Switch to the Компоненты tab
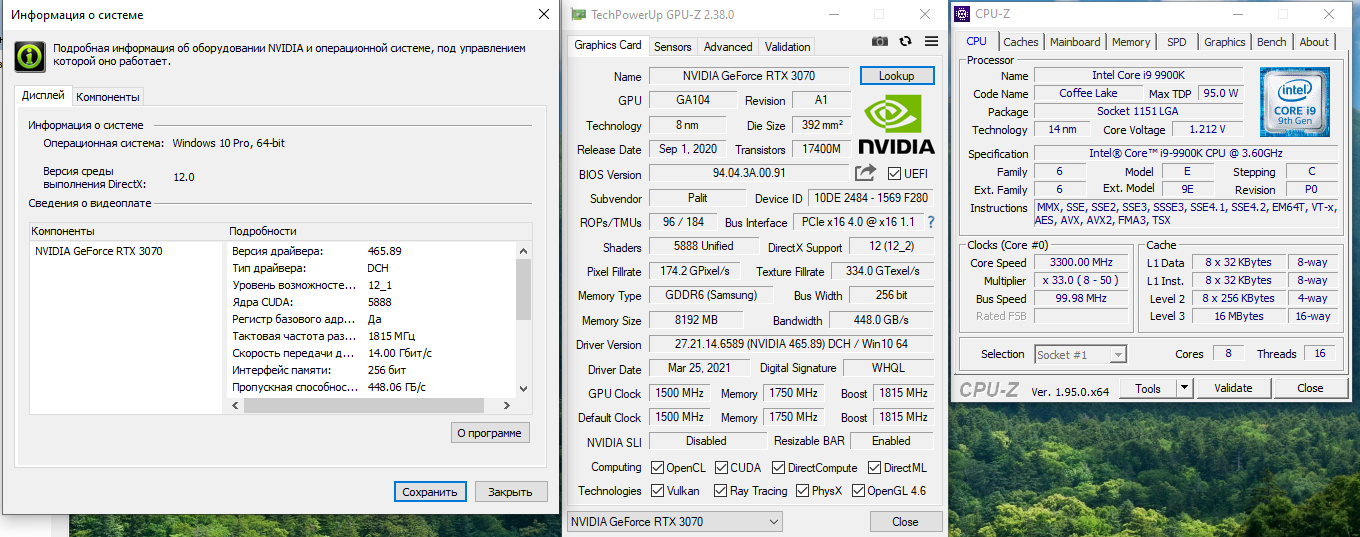The height and width of the screenshot is (537, 1360). pyautogui.click(x=108, y=97)
